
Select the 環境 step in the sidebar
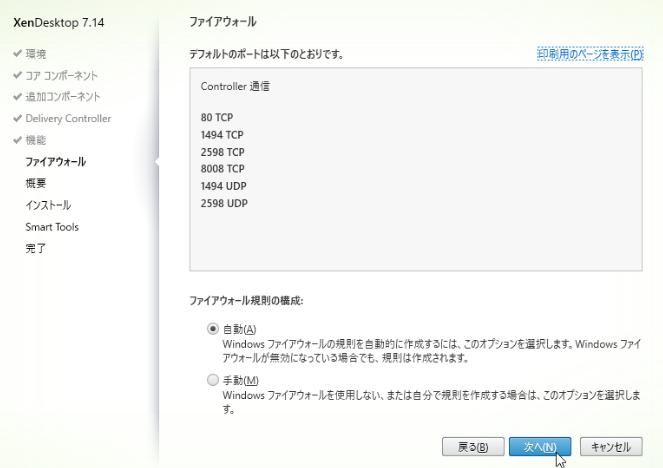tap(36, 54)
